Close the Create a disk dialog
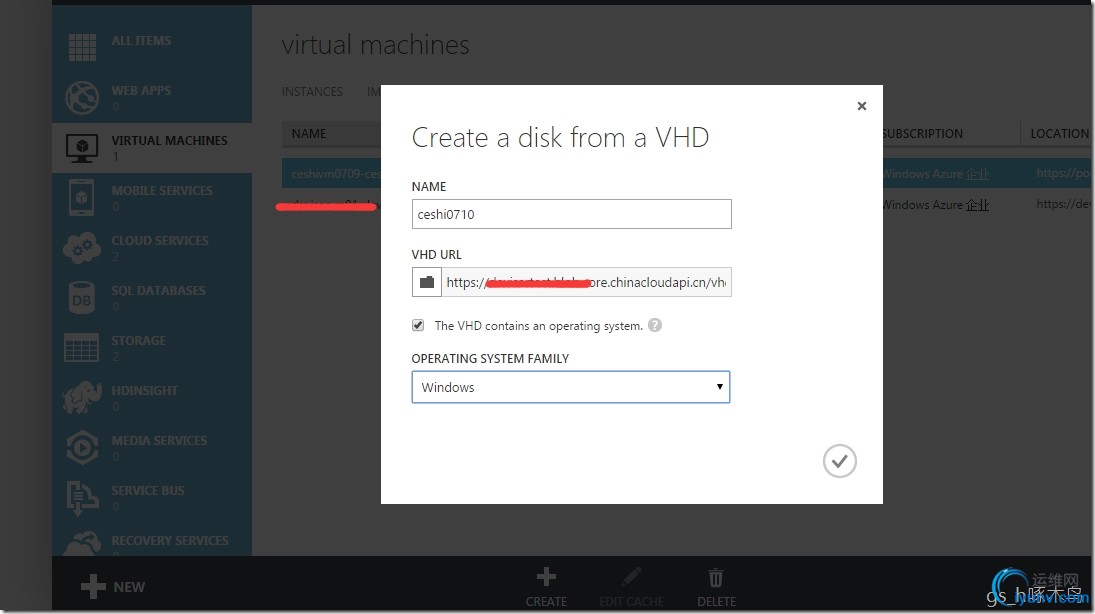1095x614 pixels. pyautogui.click(x=862, y=106)
